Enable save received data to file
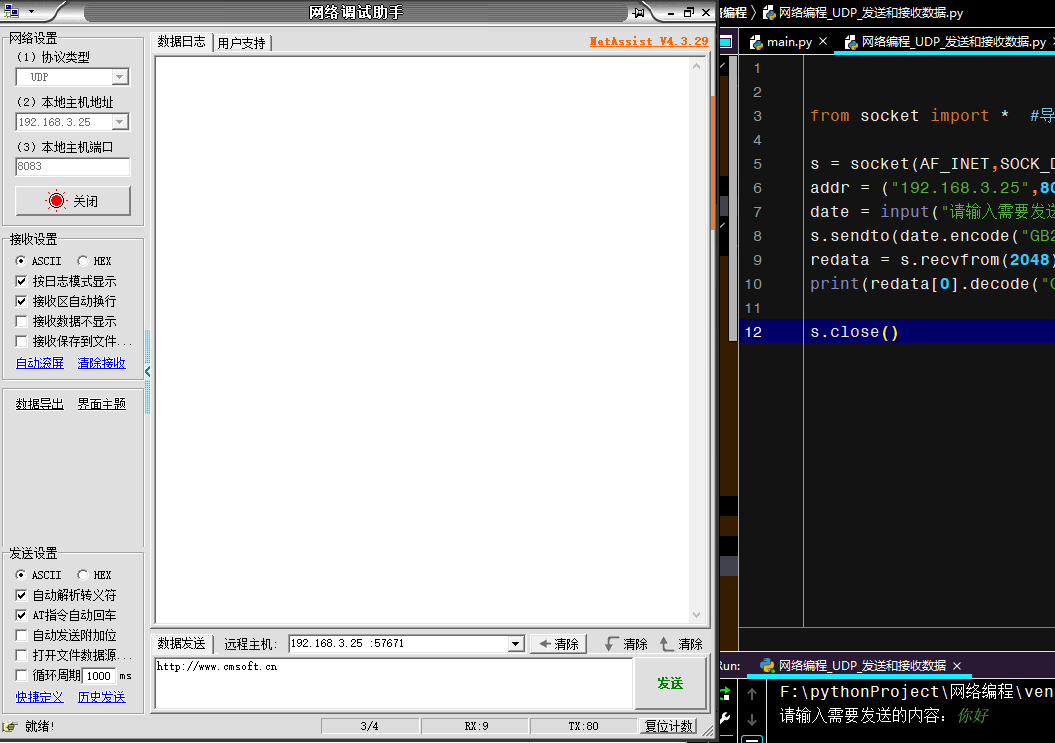Viewport: 1055px width, 743px height. 21,341
